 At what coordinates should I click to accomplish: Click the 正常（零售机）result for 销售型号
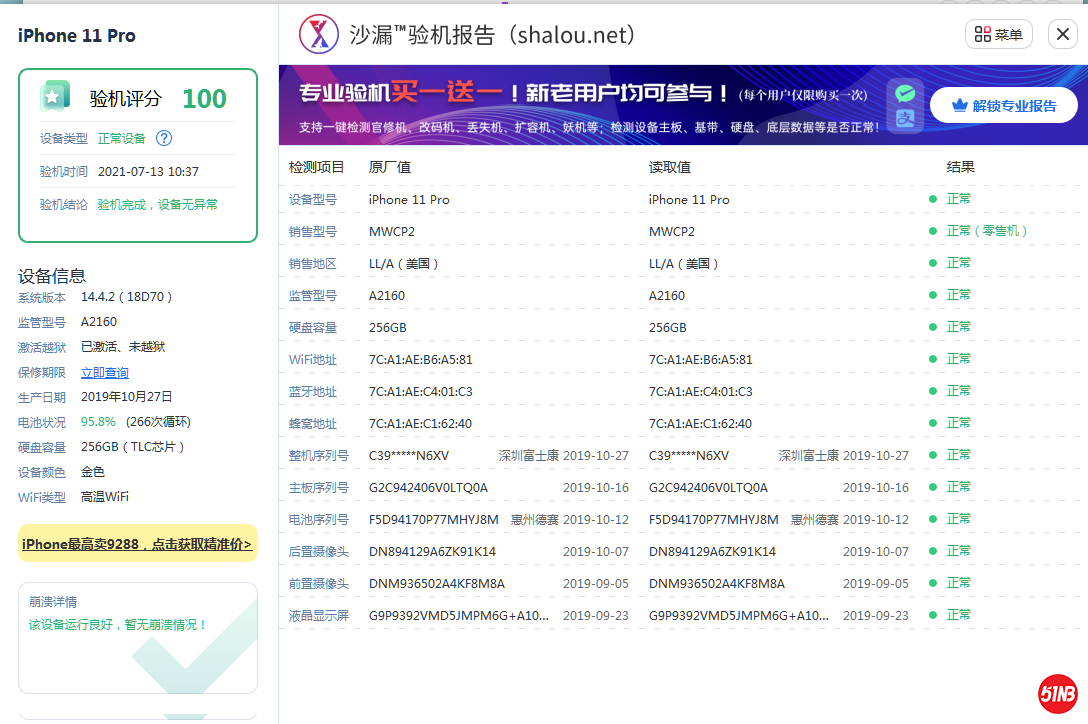pyautogui.click(x=987, y=231)
